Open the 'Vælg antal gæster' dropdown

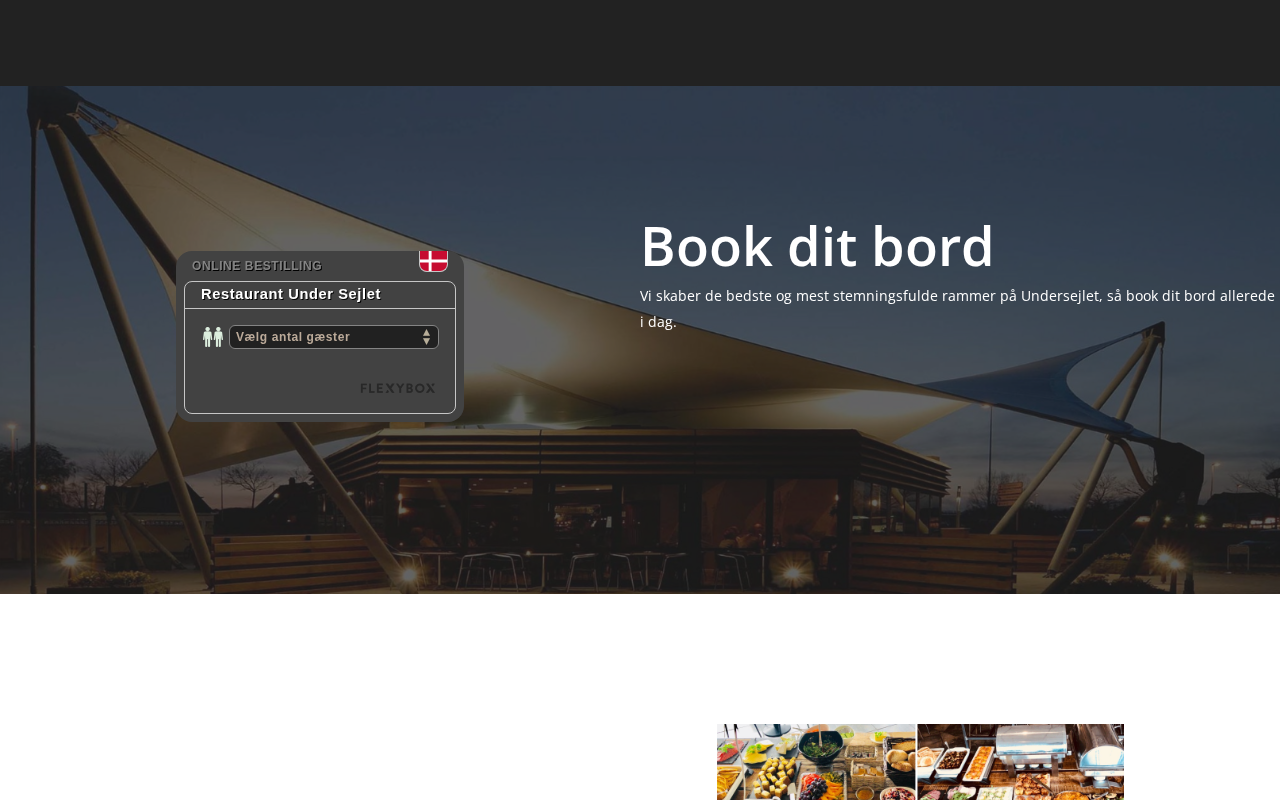click(334, 337)
